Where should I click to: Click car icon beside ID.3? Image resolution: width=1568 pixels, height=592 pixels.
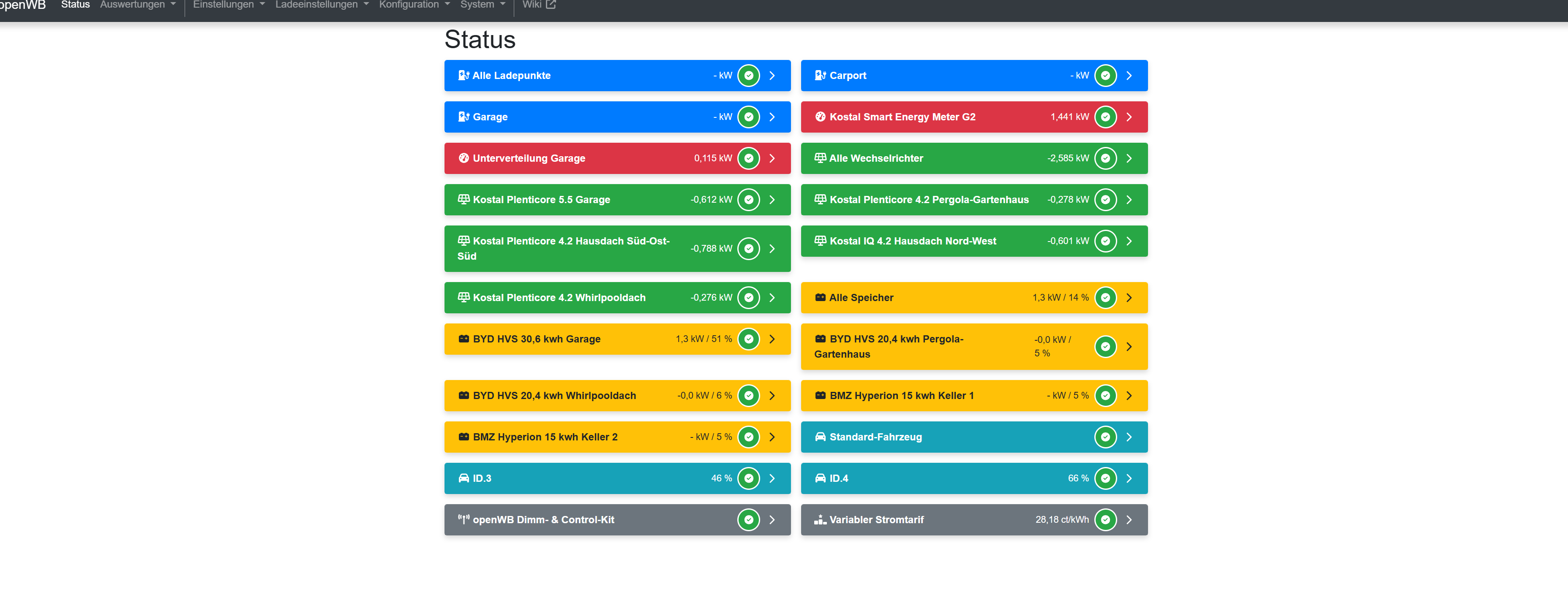coord(463,478)
